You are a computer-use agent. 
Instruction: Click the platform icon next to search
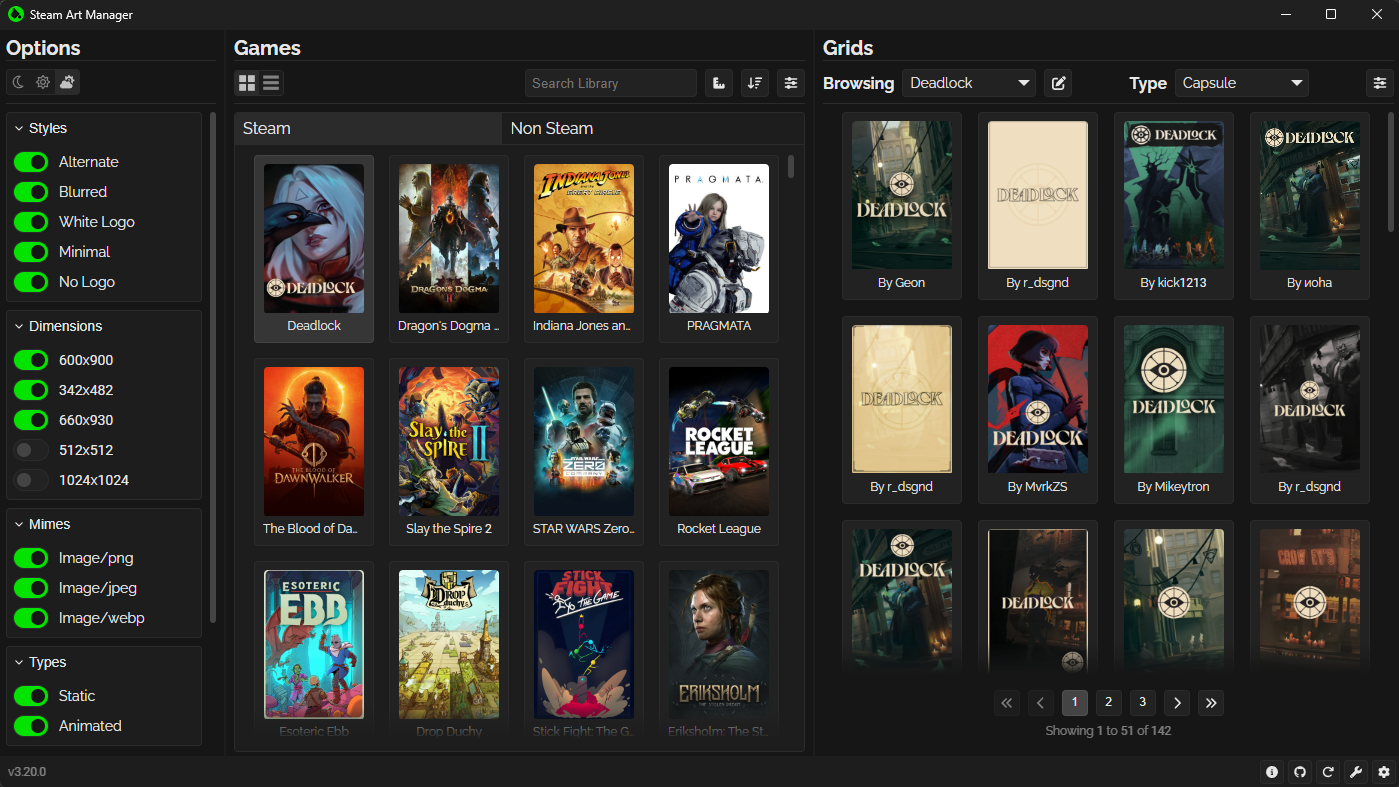719,83
